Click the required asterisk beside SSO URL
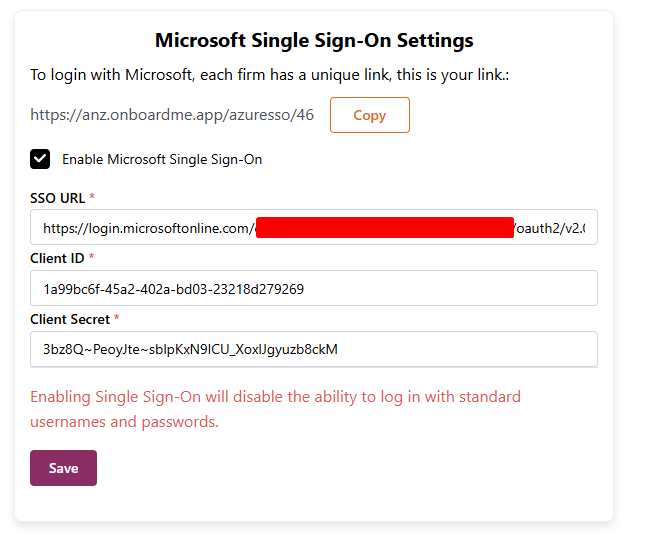 point(92,198)
